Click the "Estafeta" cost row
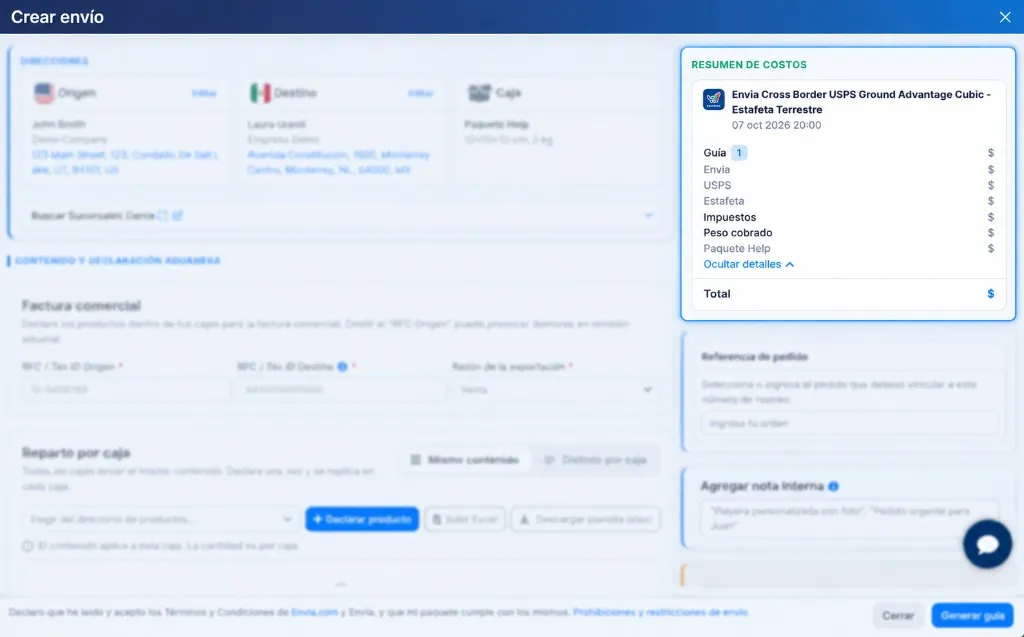This screenshot has height=637, width=1024. (848, 201)
